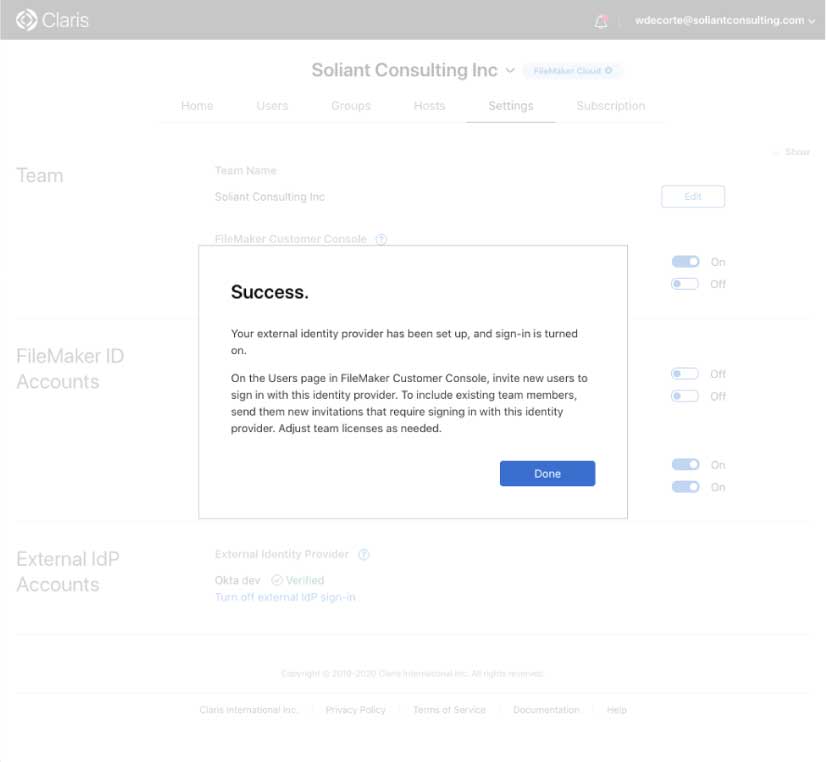The height and width of the screenshot is (762, 826).
Task: Click the Help link in footer
Action: tap(617, 710)
